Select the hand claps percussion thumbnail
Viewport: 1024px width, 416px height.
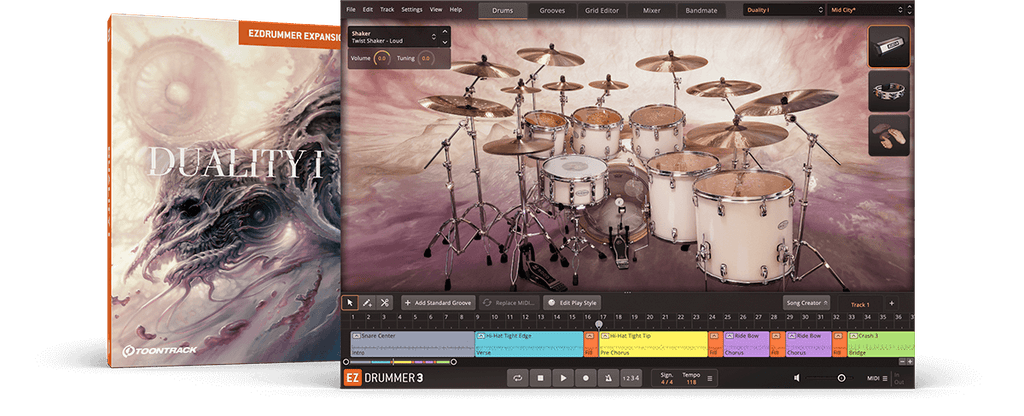click(889, 135)
